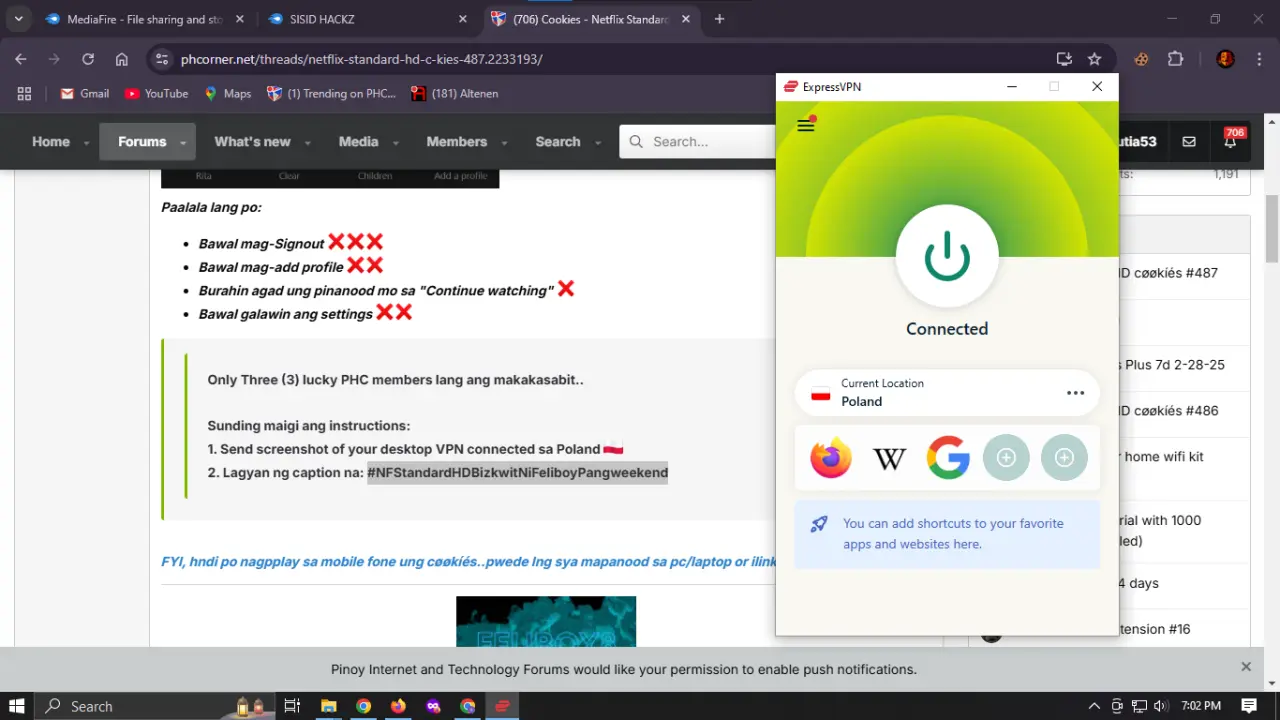Viewport: 1280px width, 720px height.
Task: Open a new browser tab
Action: 719,19
